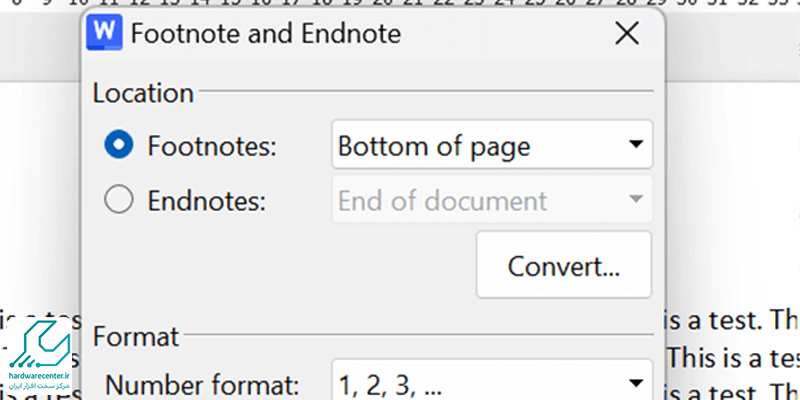Click the arrow of the Number format combo box
The width and height of the screenshot is (800, 400).
[x=635, y=382]
